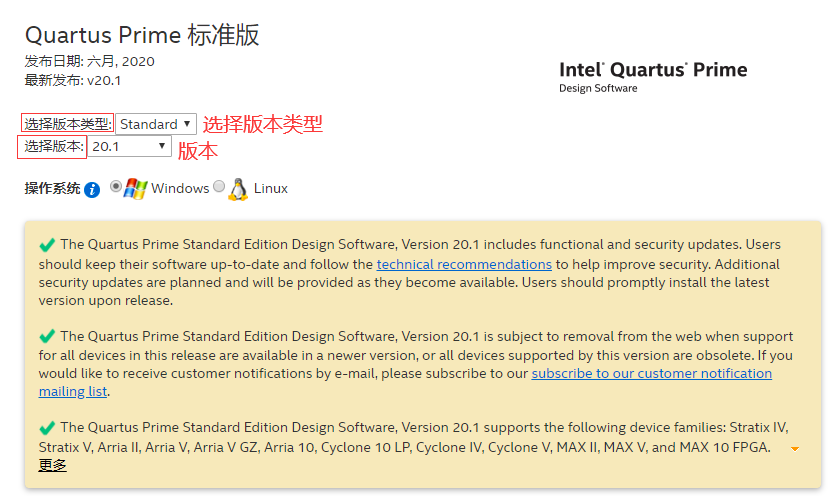Open the Standard edition type dropdown
The height and width of the screenshot is (496, 833).
156,124
